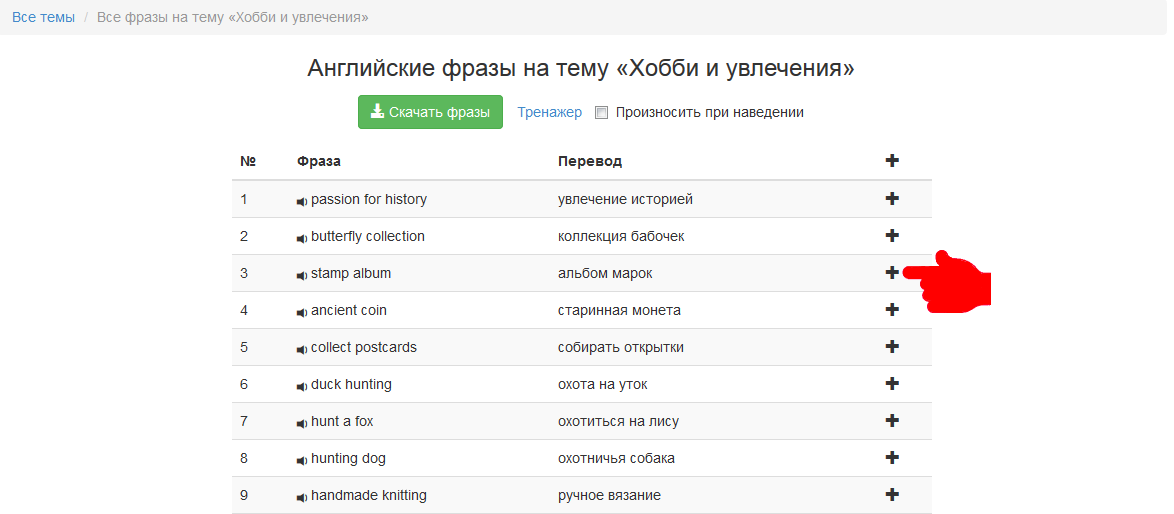Play audio for 'handmade knitting'
This screenshot has width=1174, height=514.
302,498
